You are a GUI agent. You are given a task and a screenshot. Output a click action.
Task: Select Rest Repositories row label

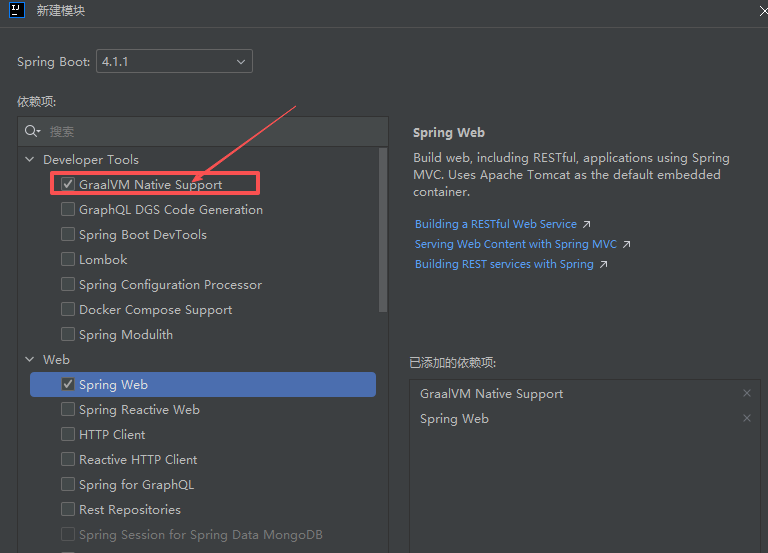(x=130, y=510)
